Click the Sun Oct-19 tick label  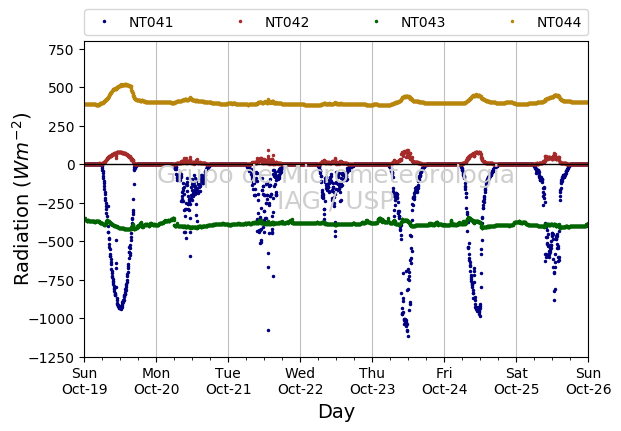(x=84, y=381)
